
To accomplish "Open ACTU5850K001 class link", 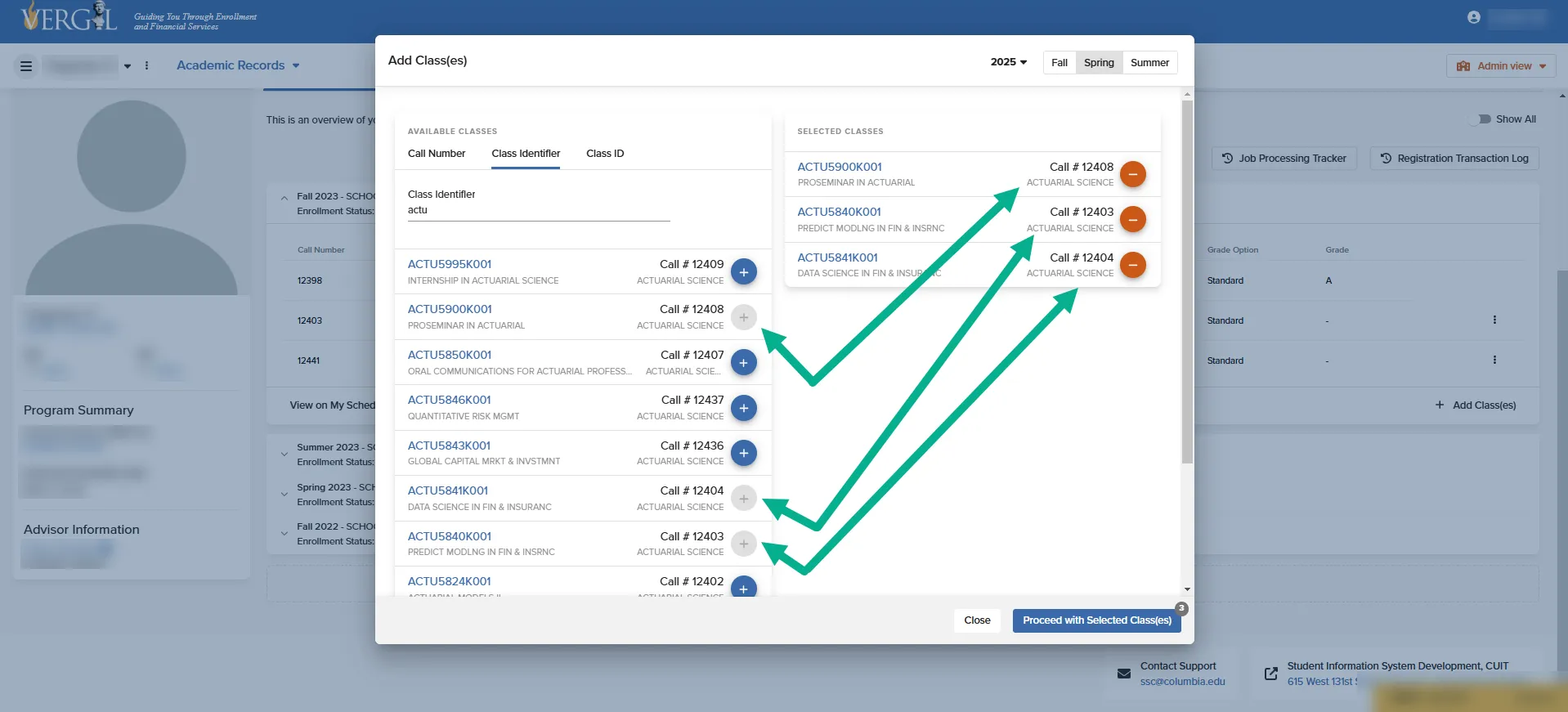I will pos(450,355).
